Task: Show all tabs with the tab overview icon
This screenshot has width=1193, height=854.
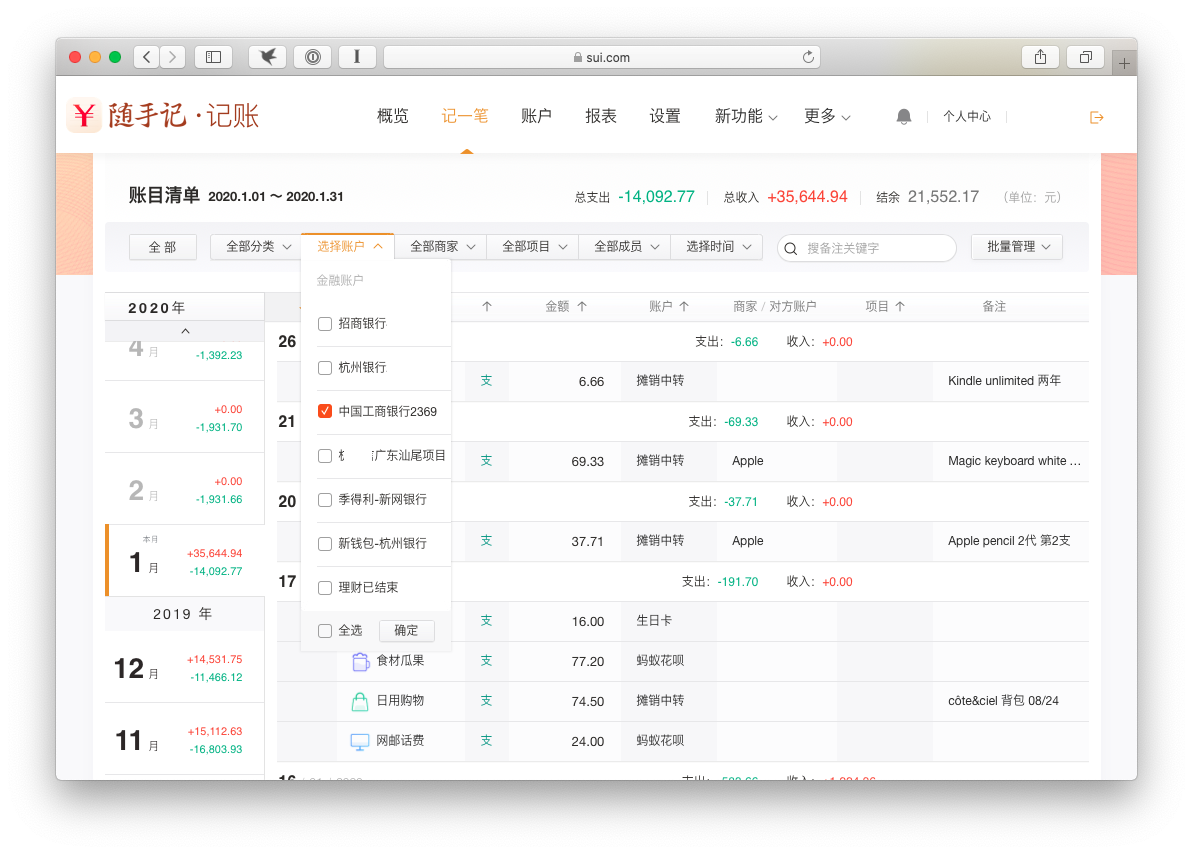Action: [1086, 57]
